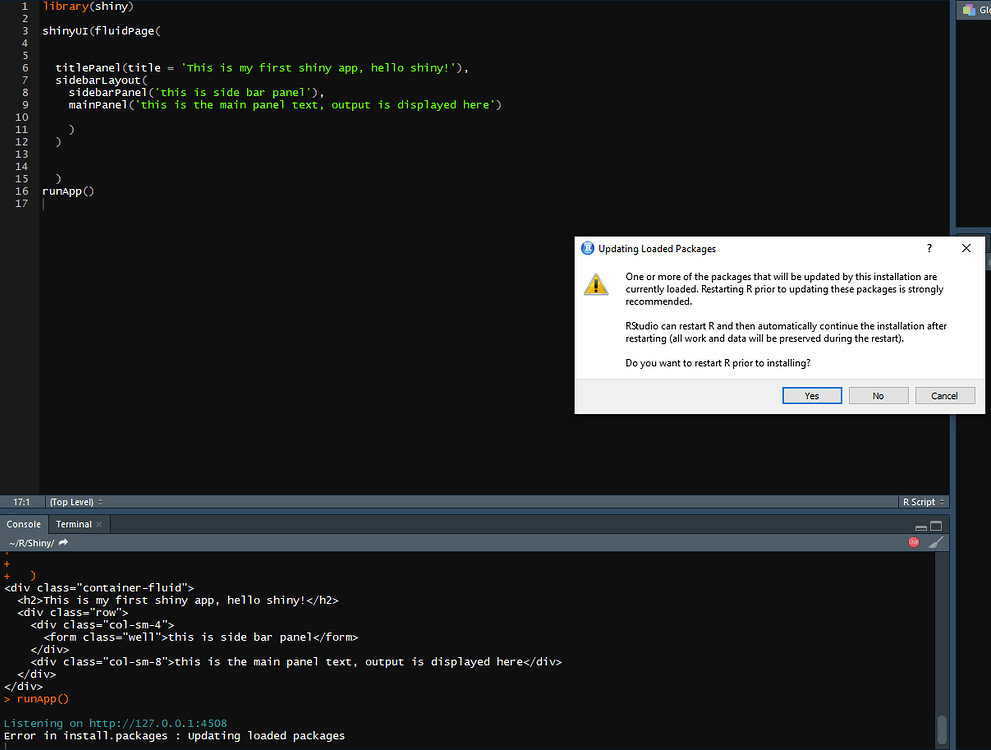
Task: Click the terminal scrollbar thumb
Action: (x=941, y=729)
